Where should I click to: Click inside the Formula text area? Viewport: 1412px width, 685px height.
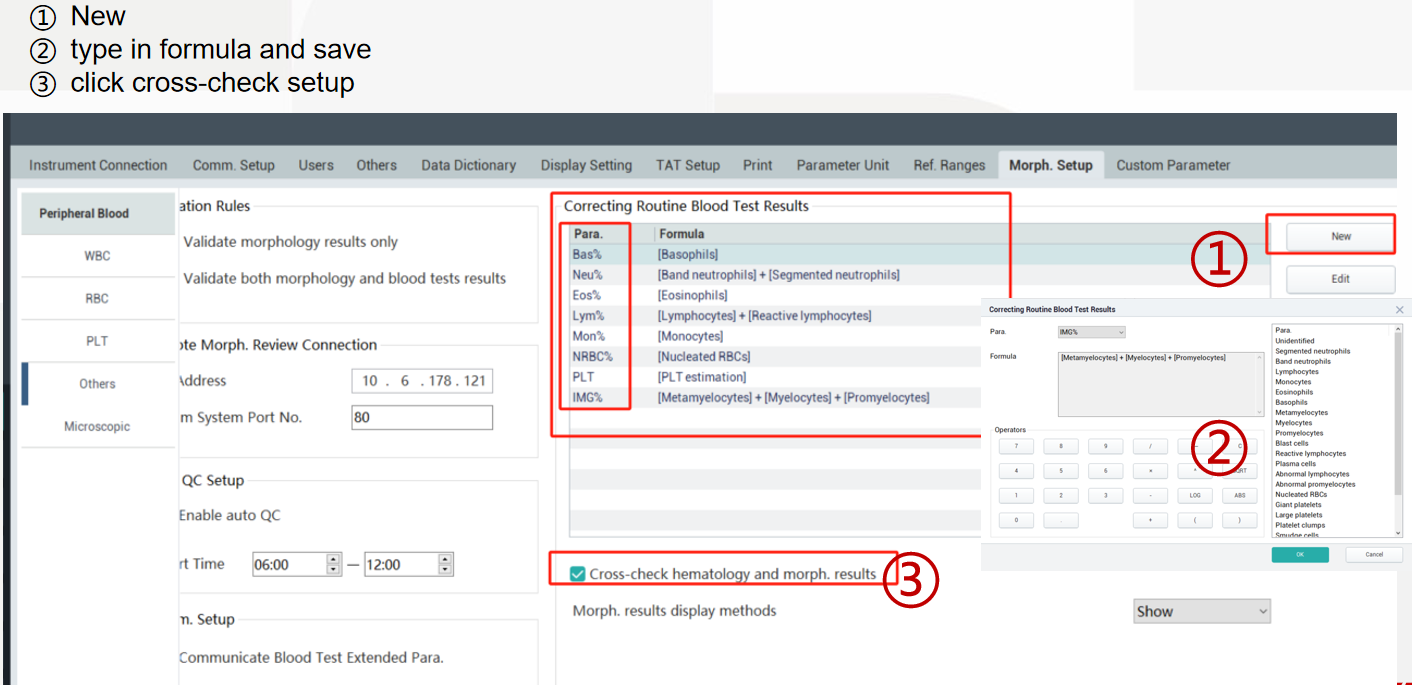[1160, 383]
